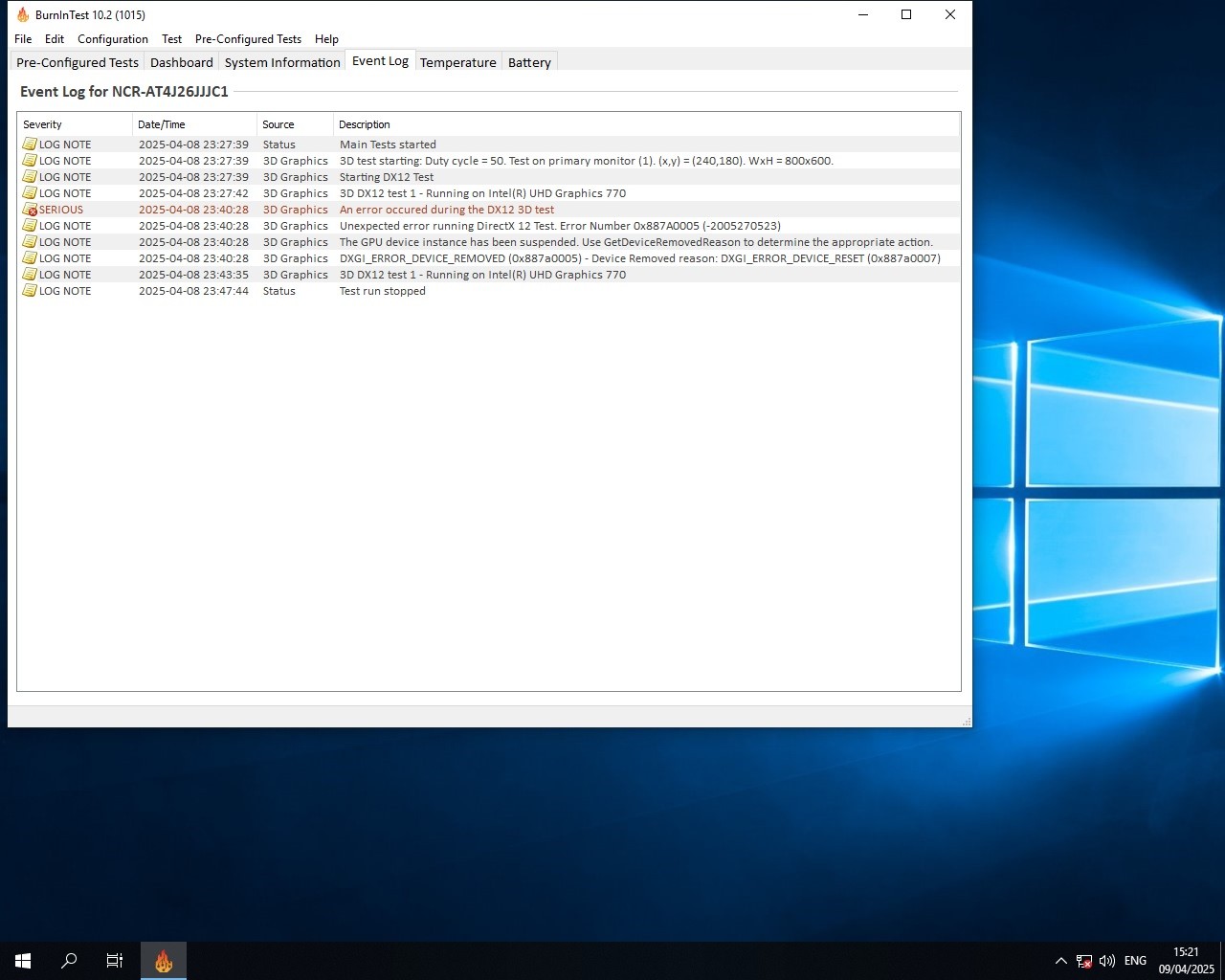The width and height of the screenshot is (1225, 980).
Task: Select the '3D test starting: Duty cycle' entry
Action: [587, 161]
